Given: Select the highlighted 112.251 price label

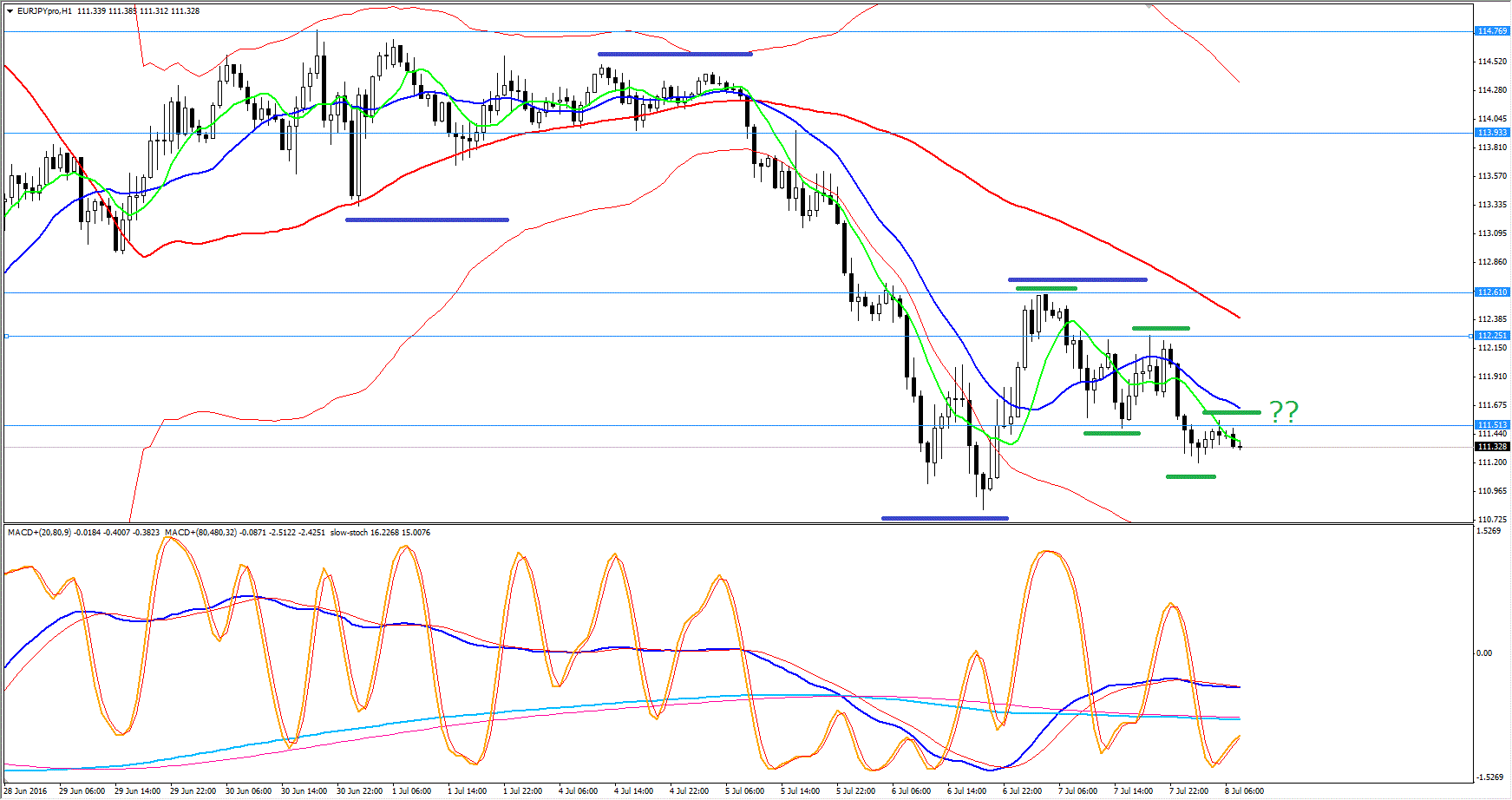Looking at the screenshot, I should click(x=1492, y=336).
